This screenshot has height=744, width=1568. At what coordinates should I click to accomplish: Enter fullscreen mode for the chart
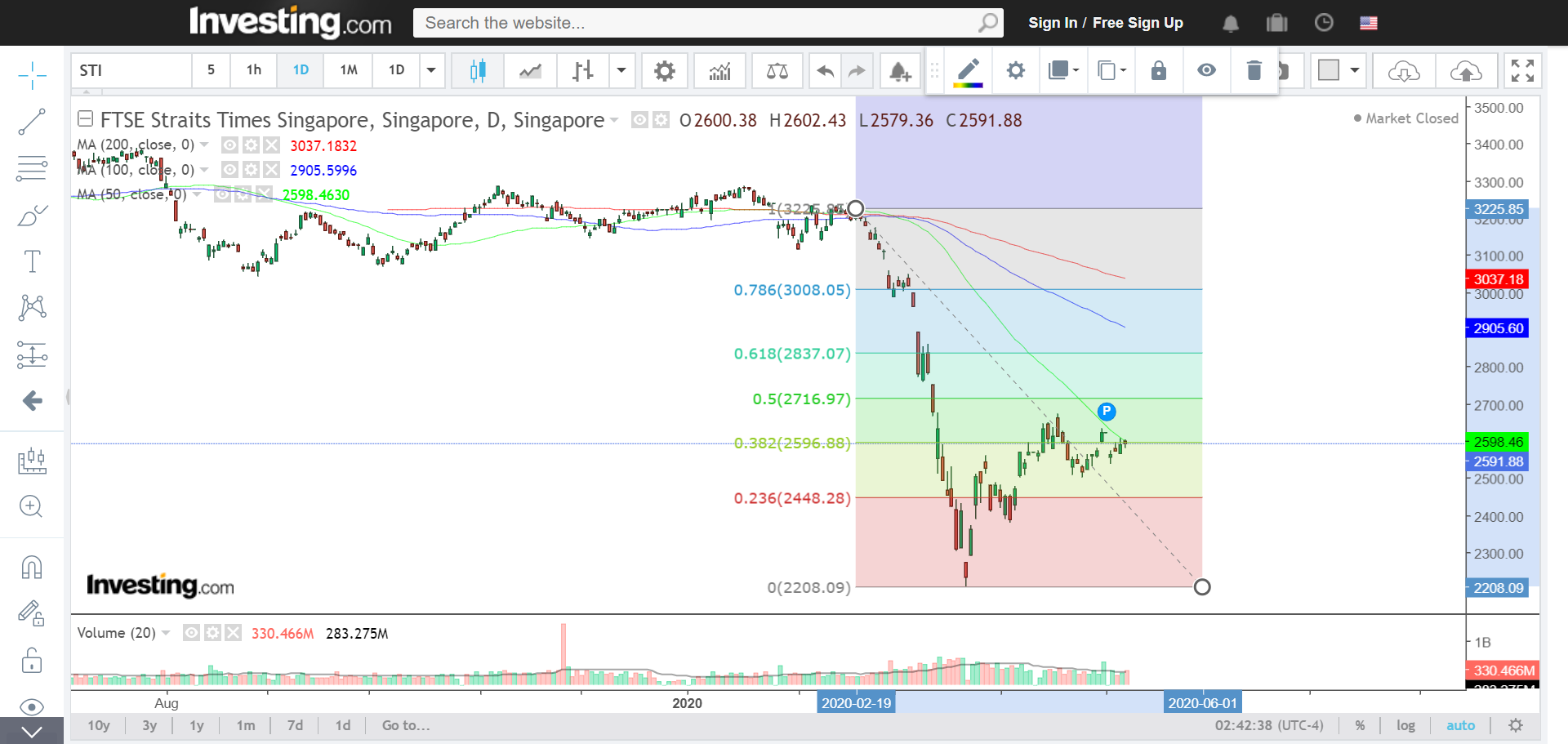[x=1522, y=71]
